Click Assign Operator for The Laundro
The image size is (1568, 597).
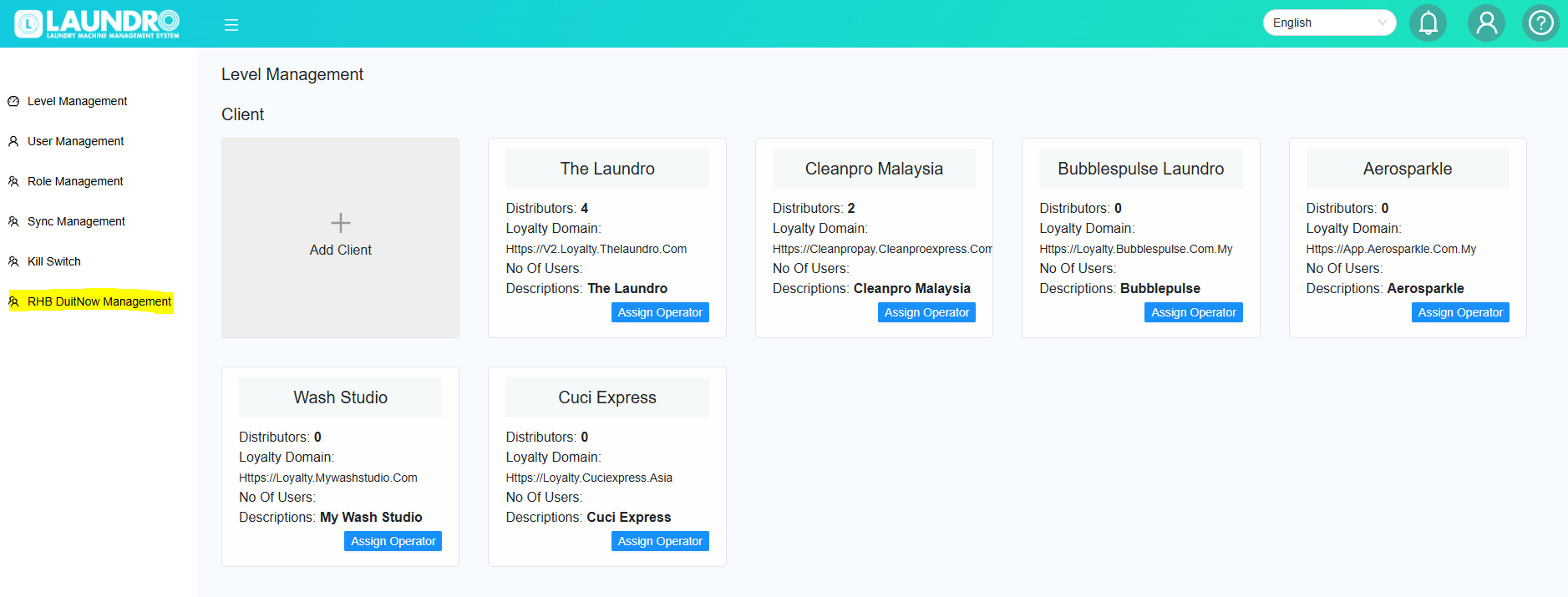coord(660,312)
